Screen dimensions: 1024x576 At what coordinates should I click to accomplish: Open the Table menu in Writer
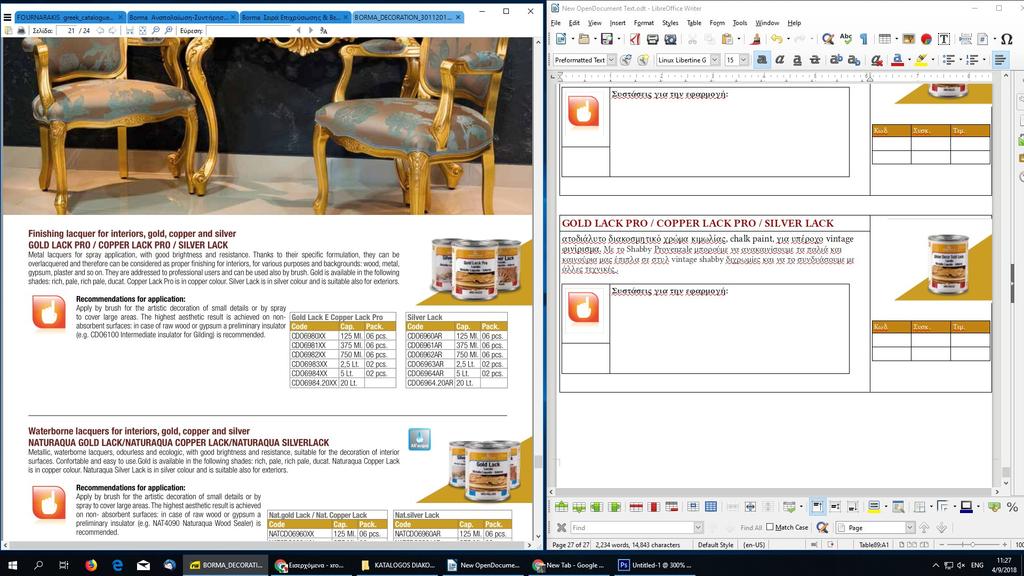click(x=694, y=23)
